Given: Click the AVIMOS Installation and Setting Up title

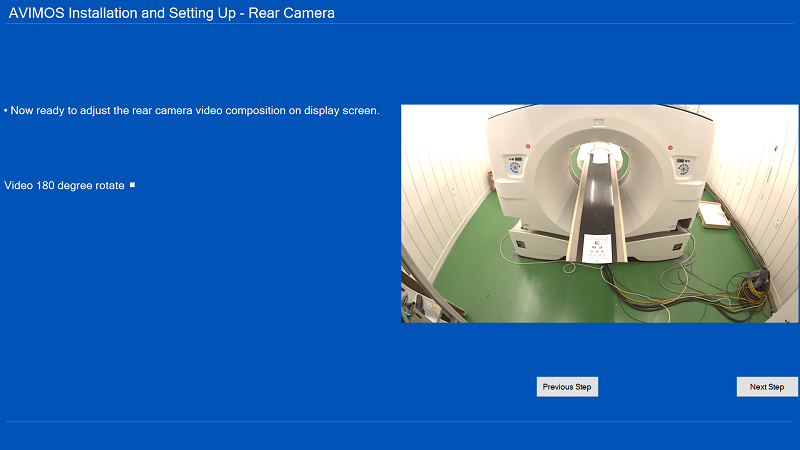Looking at the screenshot, I should click(x=172, y=13).
